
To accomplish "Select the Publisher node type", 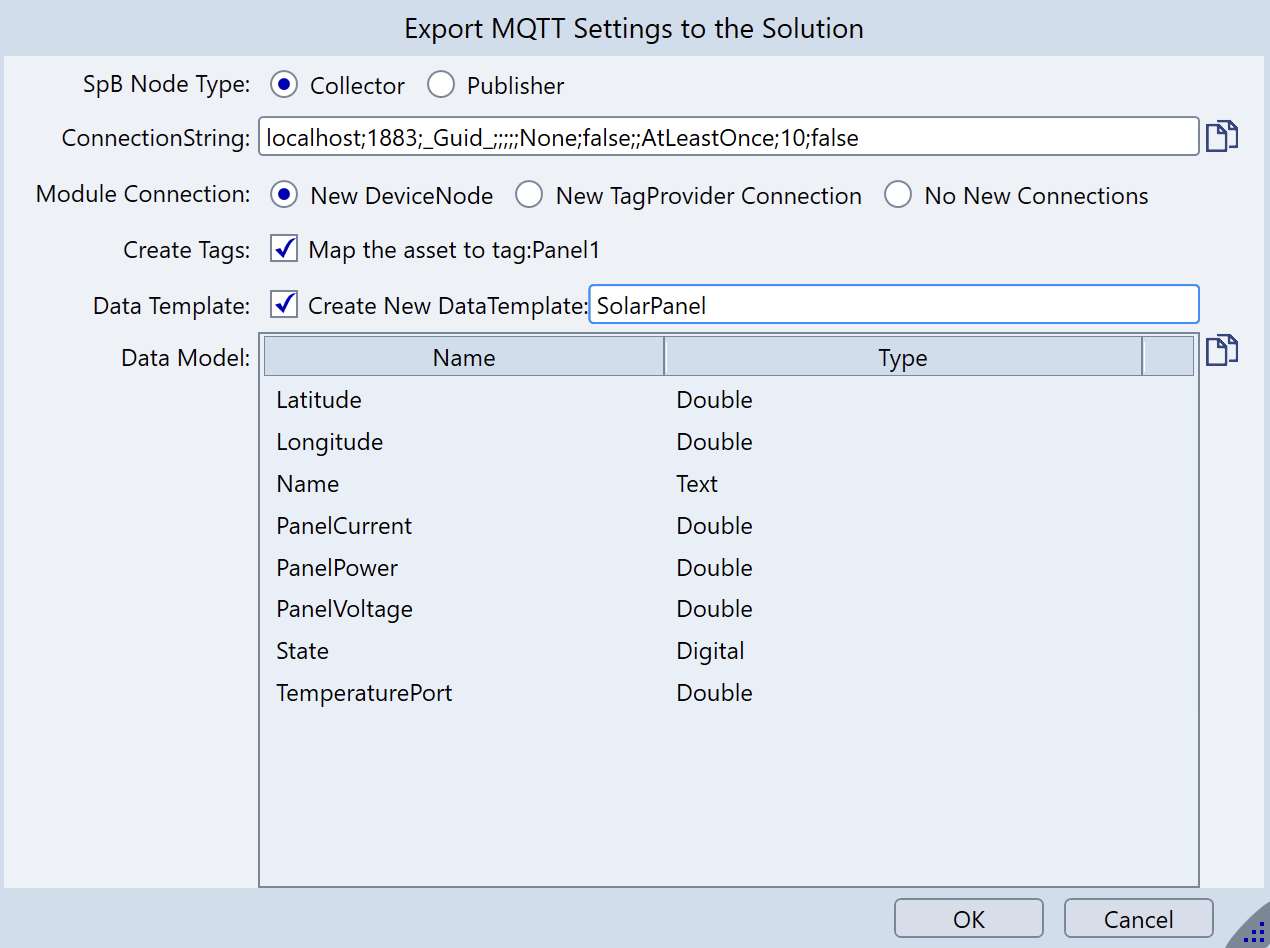I will [x=441, y=85].
